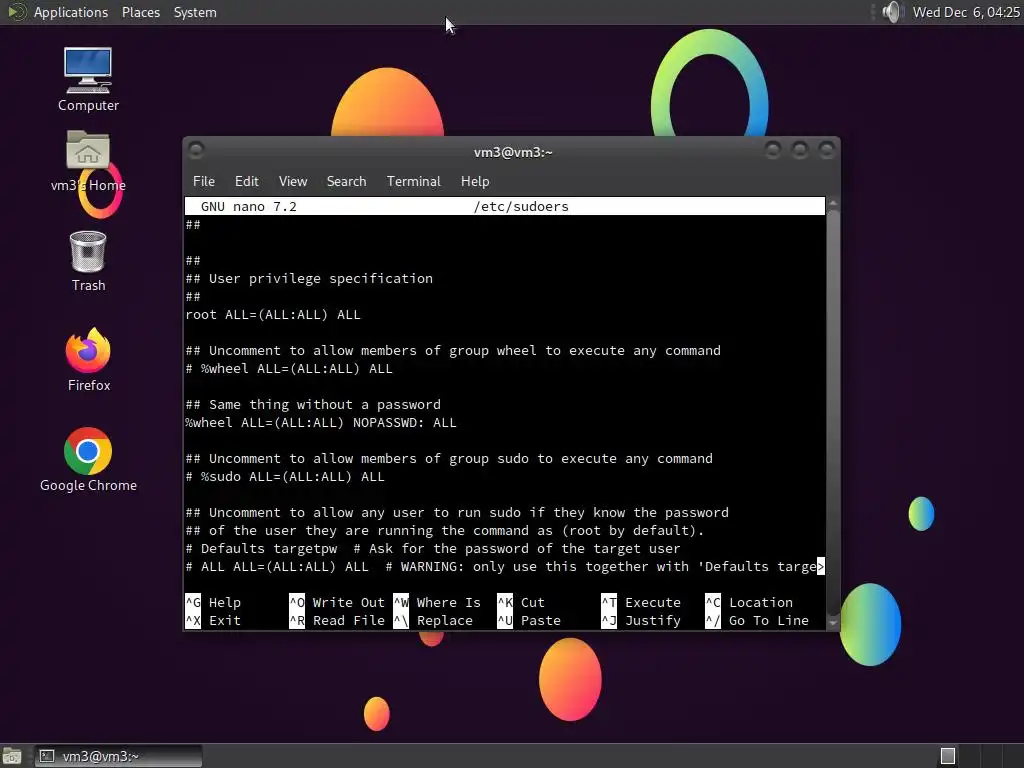Click the '# Defaults targetpw' line

pyautogui.click(x=433, y=549)
